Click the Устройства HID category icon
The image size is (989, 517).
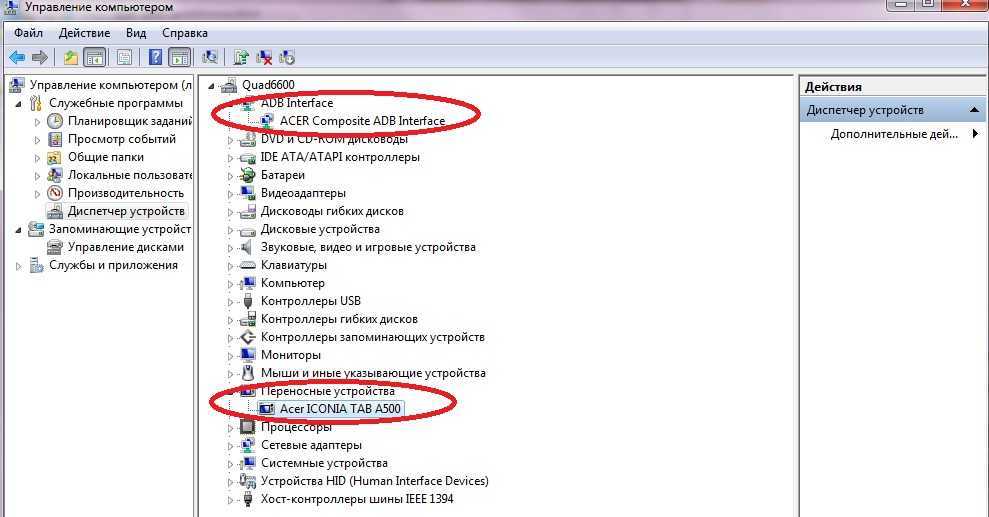pyautogui.click(x=248, y=481)
